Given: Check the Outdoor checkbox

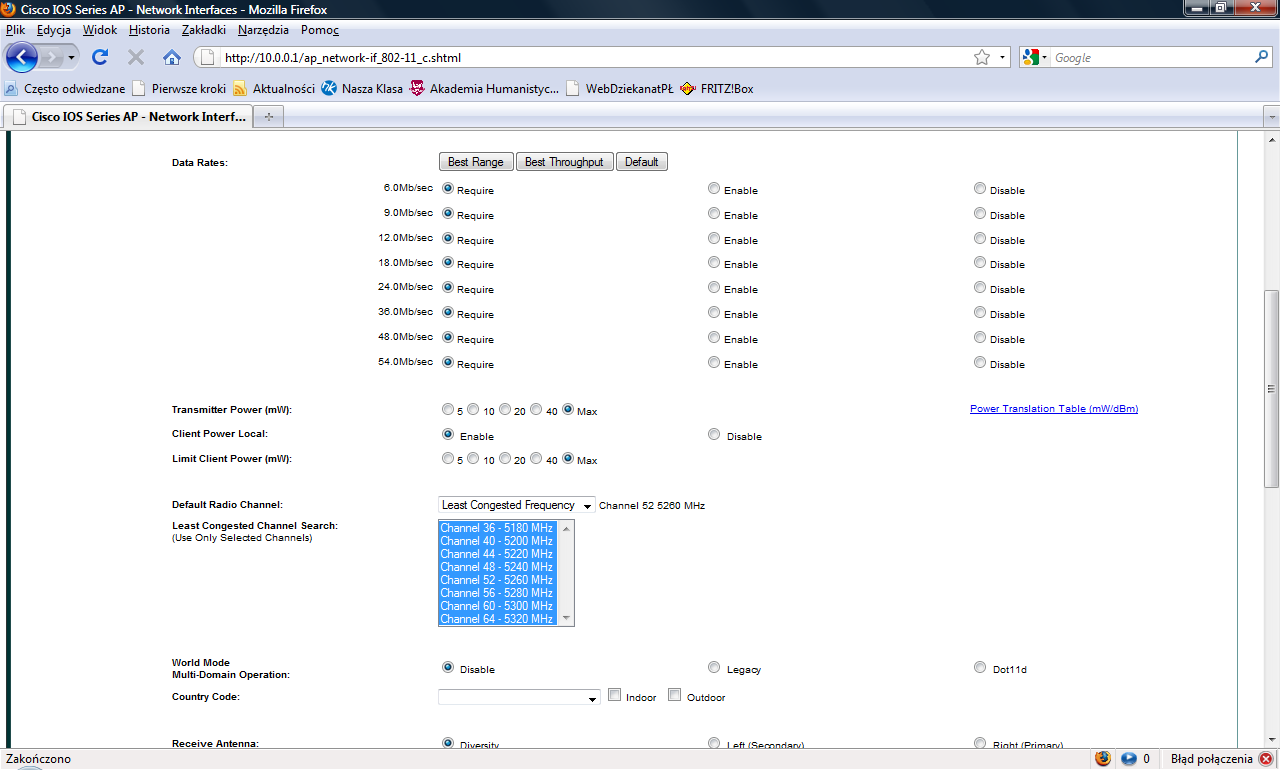Looking at the screenshot, I should [675, 694].
